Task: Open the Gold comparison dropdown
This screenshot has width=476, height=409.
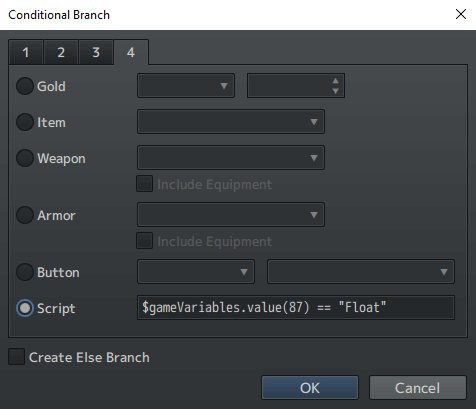Action: tap(186, 86)
